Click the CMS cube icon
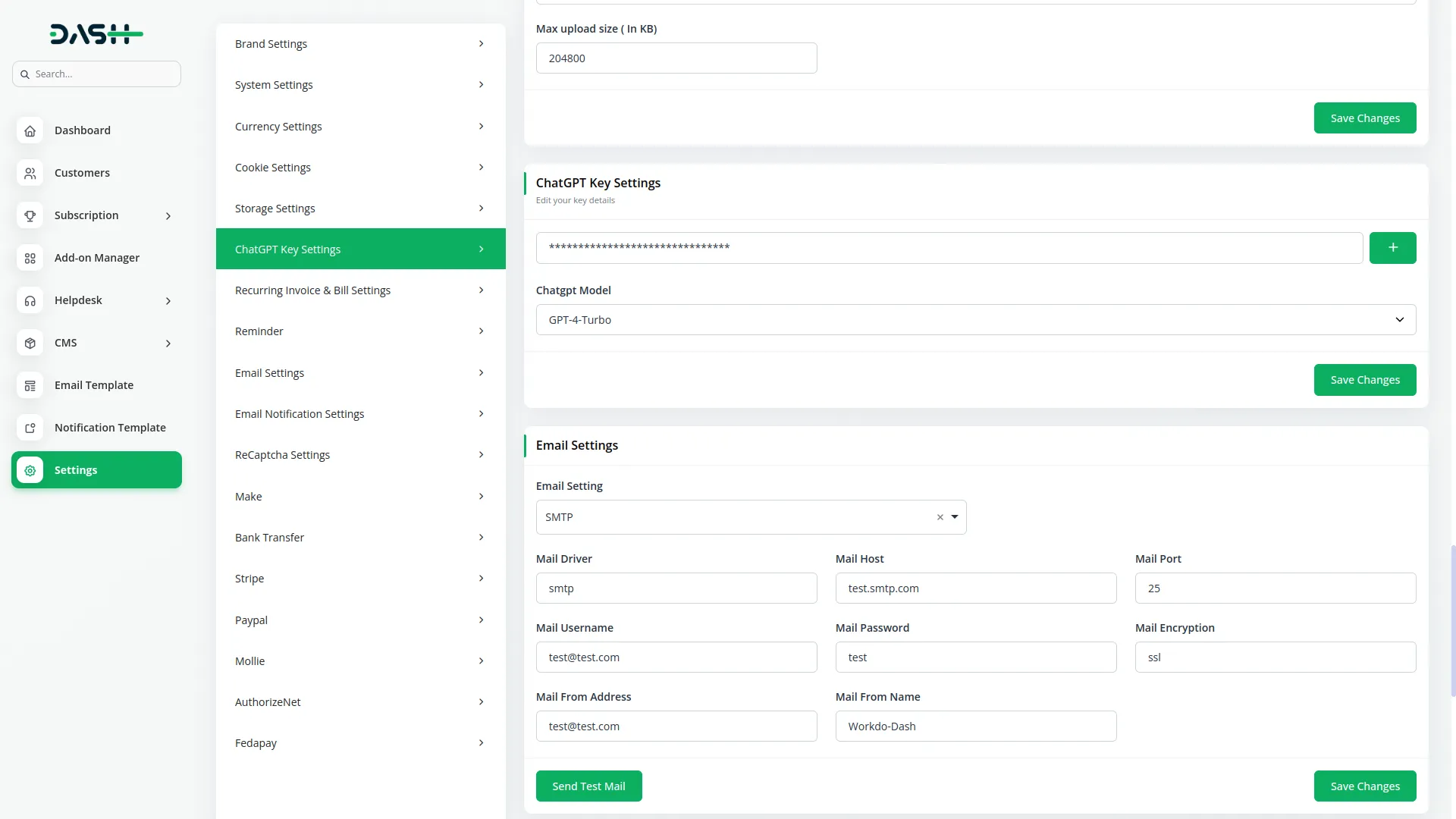The width and height of the screenshot is (1456, 819). (30, 343)
